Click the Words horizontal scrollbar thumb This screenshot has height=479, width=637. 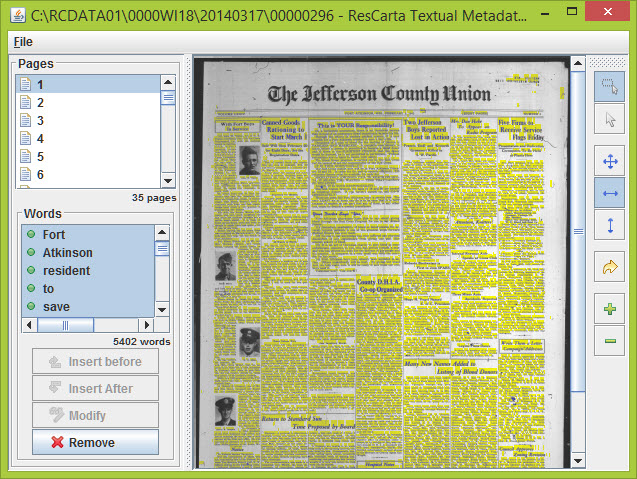click(x=65, y=325)
